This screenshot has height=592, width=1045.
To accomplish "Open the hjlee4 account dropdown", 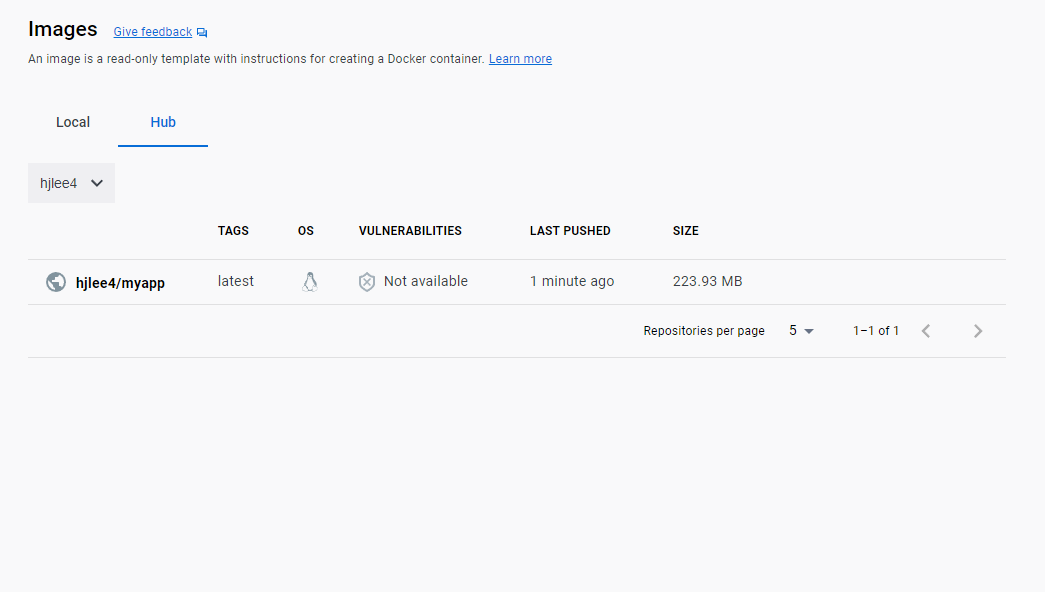I will tap(71, 183).
